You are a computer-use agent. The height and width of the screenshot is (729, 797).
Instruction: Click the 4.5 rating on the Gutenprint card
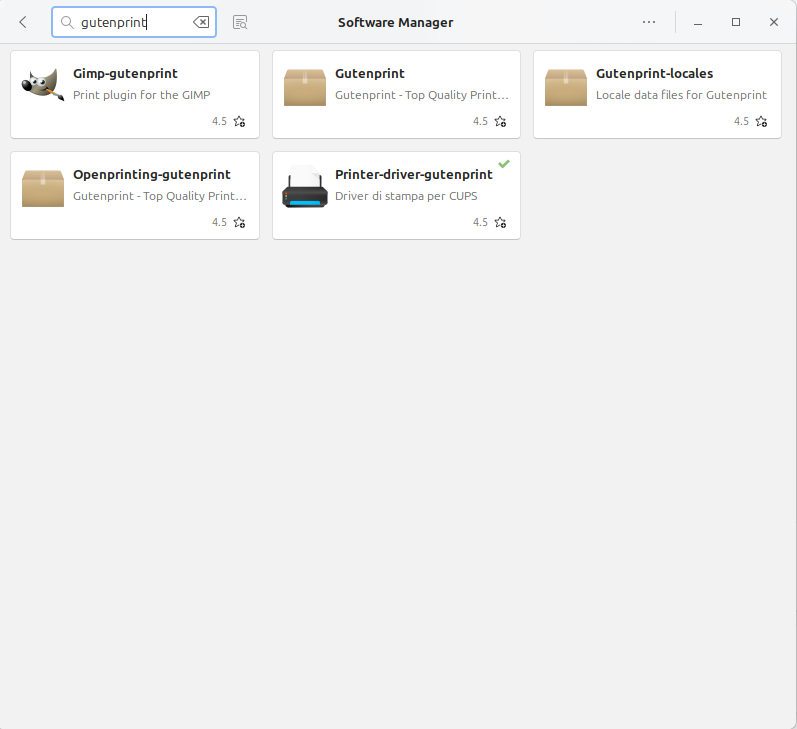(x=480, y=122)
